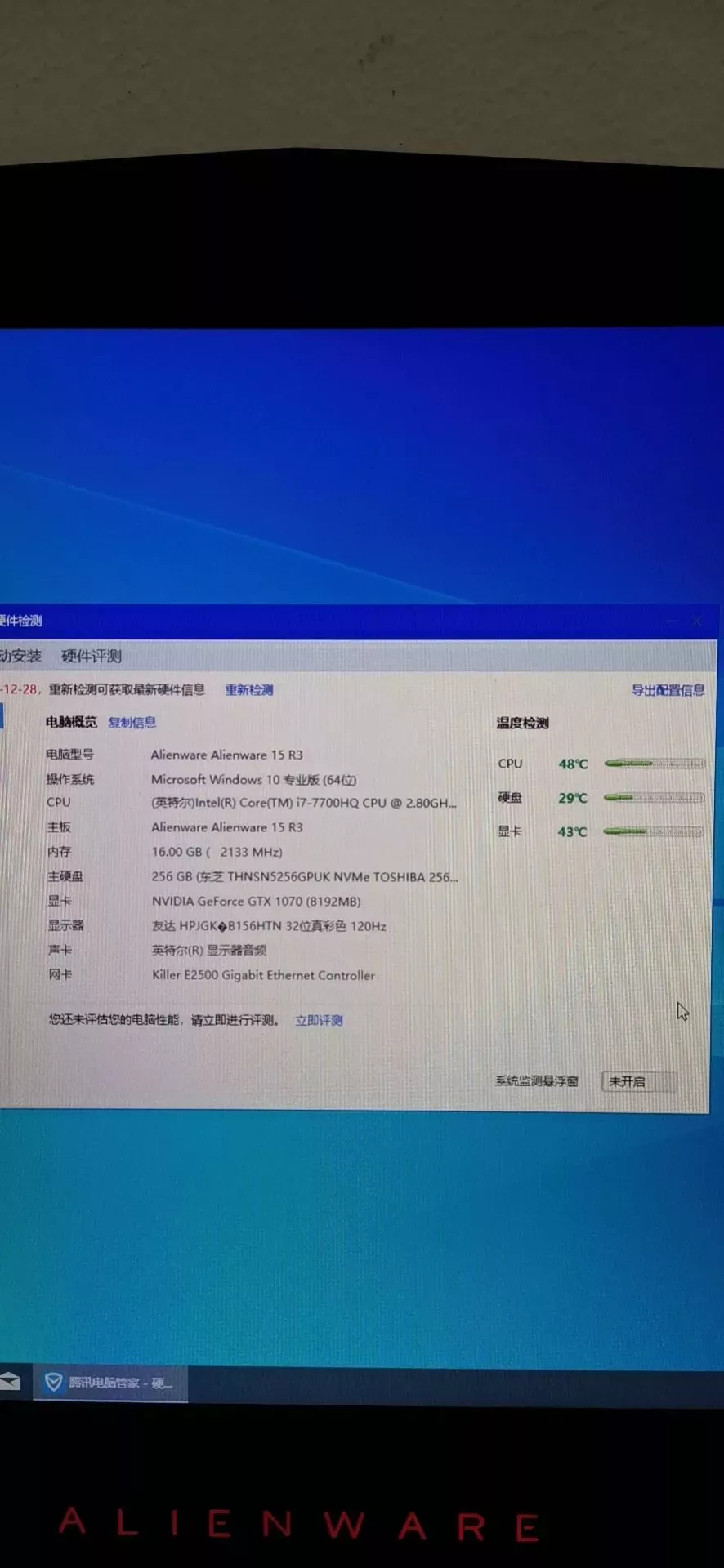
Task: Click the memory value '16.00 GB ( 2133 MHz)'
Action: (217, 852)
